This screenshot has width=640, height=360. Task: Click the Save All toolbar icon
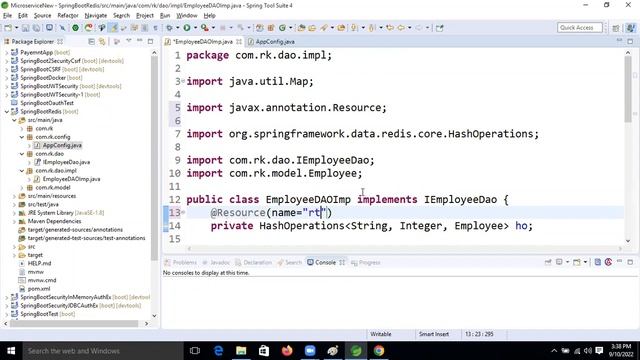click(36, 28)
